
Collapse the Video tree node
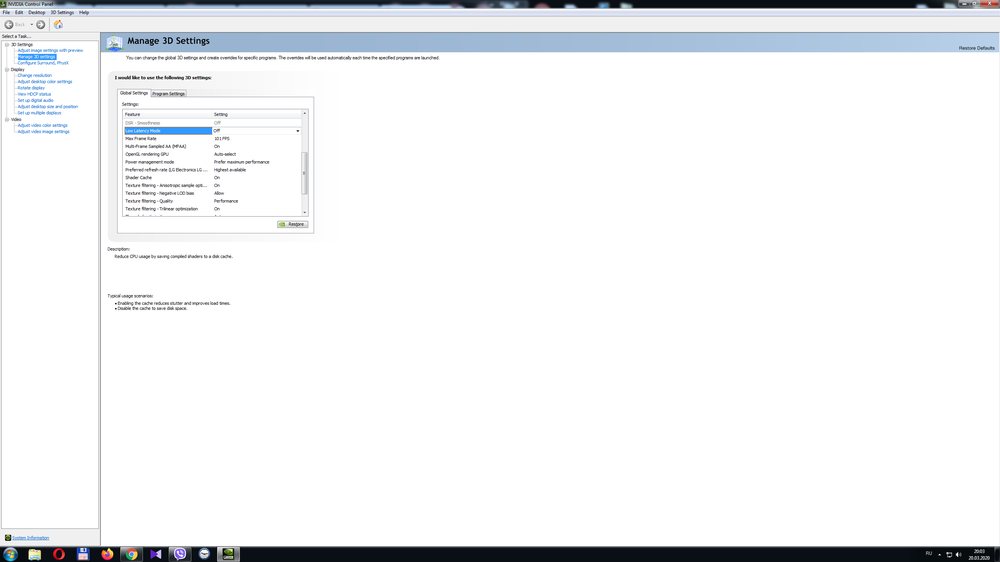point(7,119)
